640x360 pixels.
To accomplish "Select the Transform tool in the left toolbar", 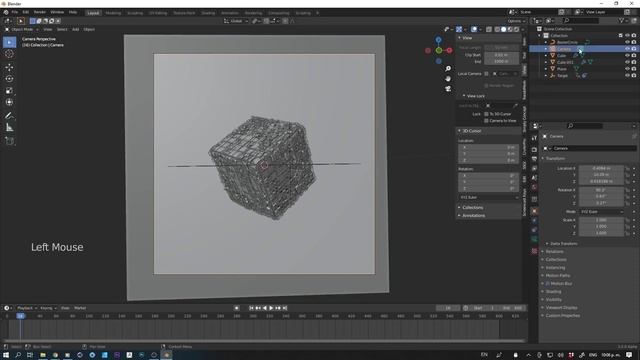I will point(9,102).
